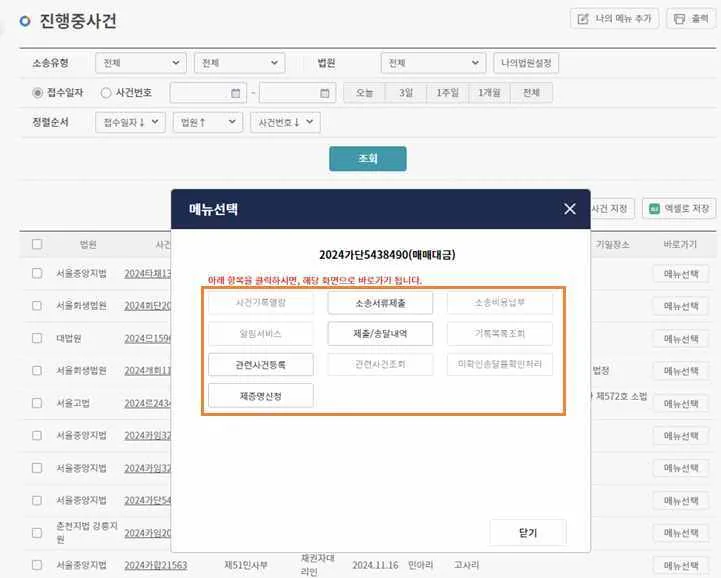Click 메뉴선택 for the 서울고법 row
721x578 pixels.
pos(681,404)
